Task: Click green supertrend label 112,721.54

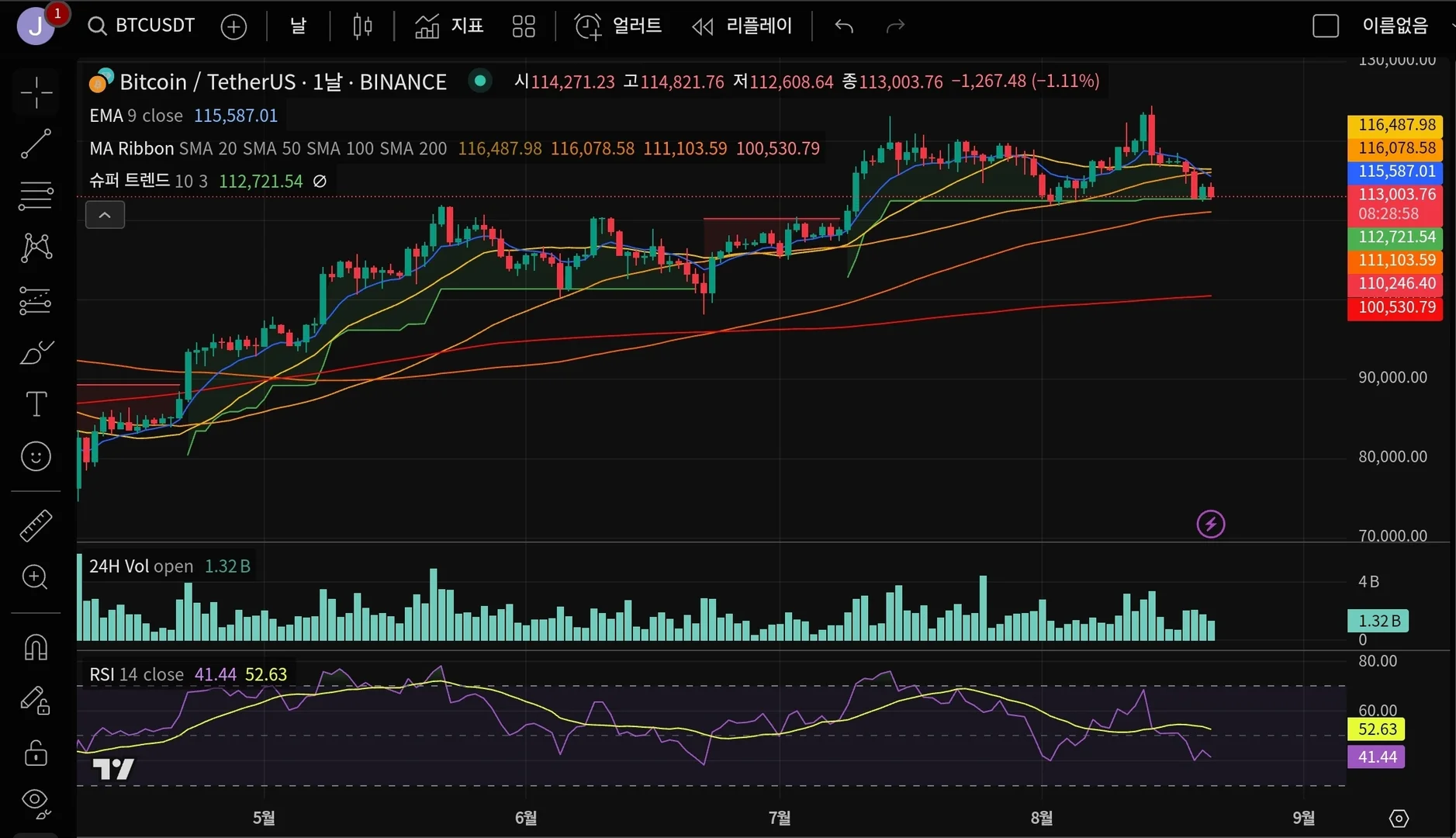Action: coord(1395,237)
